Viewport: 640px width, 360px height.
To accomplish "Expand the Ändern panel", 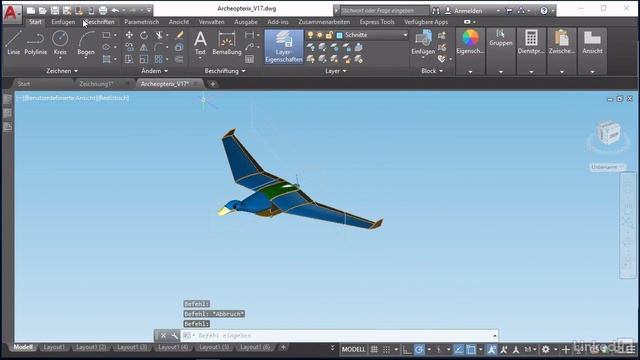I will (x=154, y=71).
